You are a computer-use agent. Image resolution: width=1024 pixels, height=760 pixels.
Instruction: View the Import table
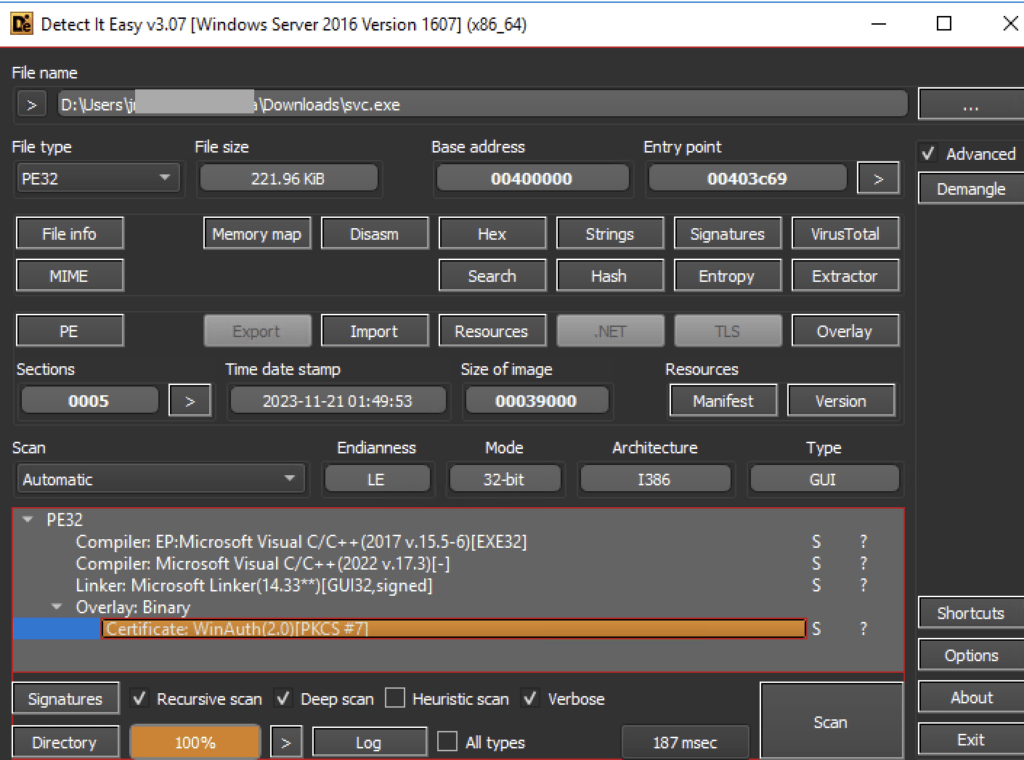(374, 331)
